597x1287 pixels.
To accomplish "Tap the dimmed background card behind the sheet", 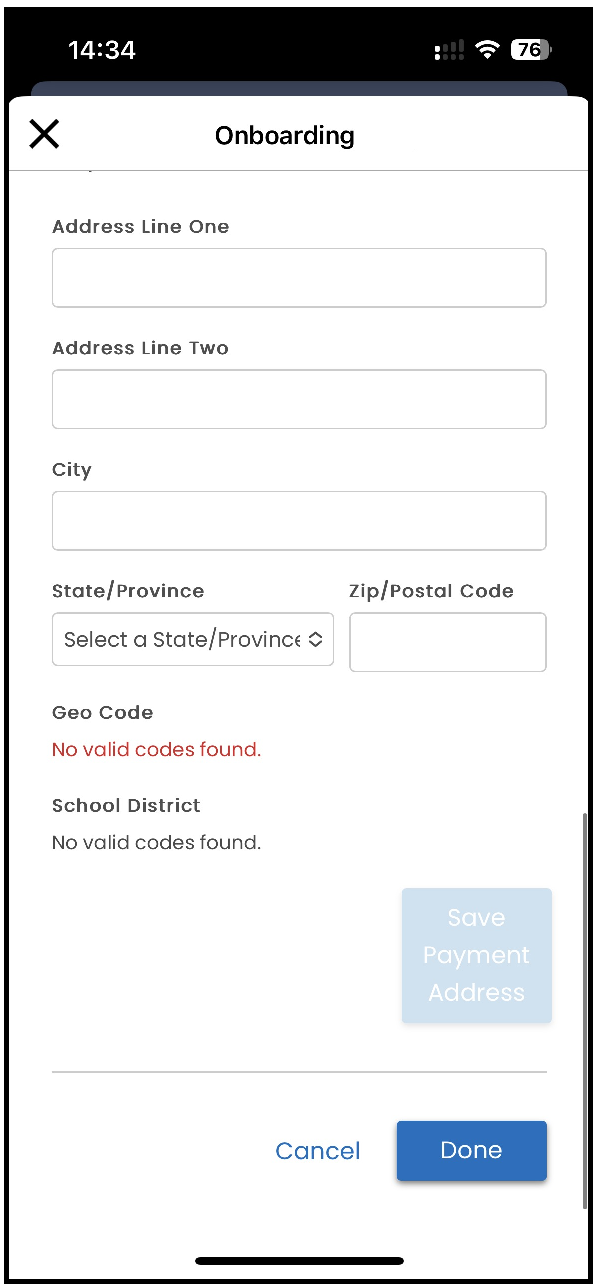I will click(x=299, y=89).
